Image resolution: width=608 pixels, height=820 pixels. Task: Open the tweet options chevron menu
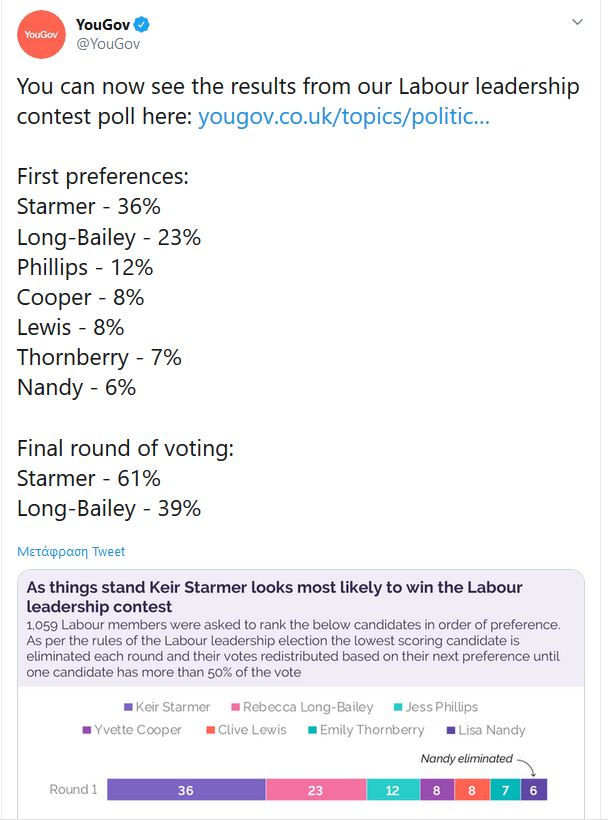pyautogui.click(x=577, y=22)
